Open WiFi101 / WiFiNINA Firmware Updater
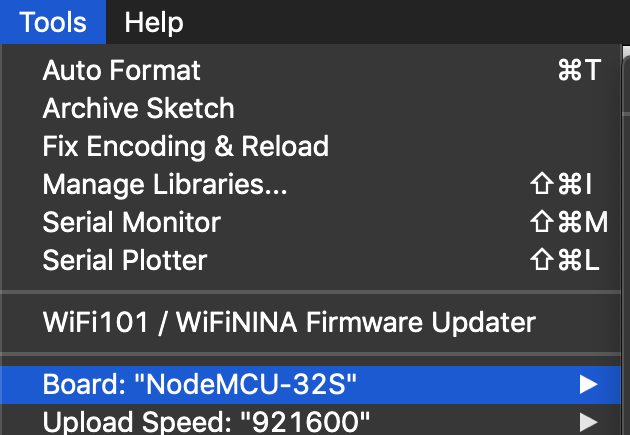This screenshot has height=435, width=630. [289, 322]
